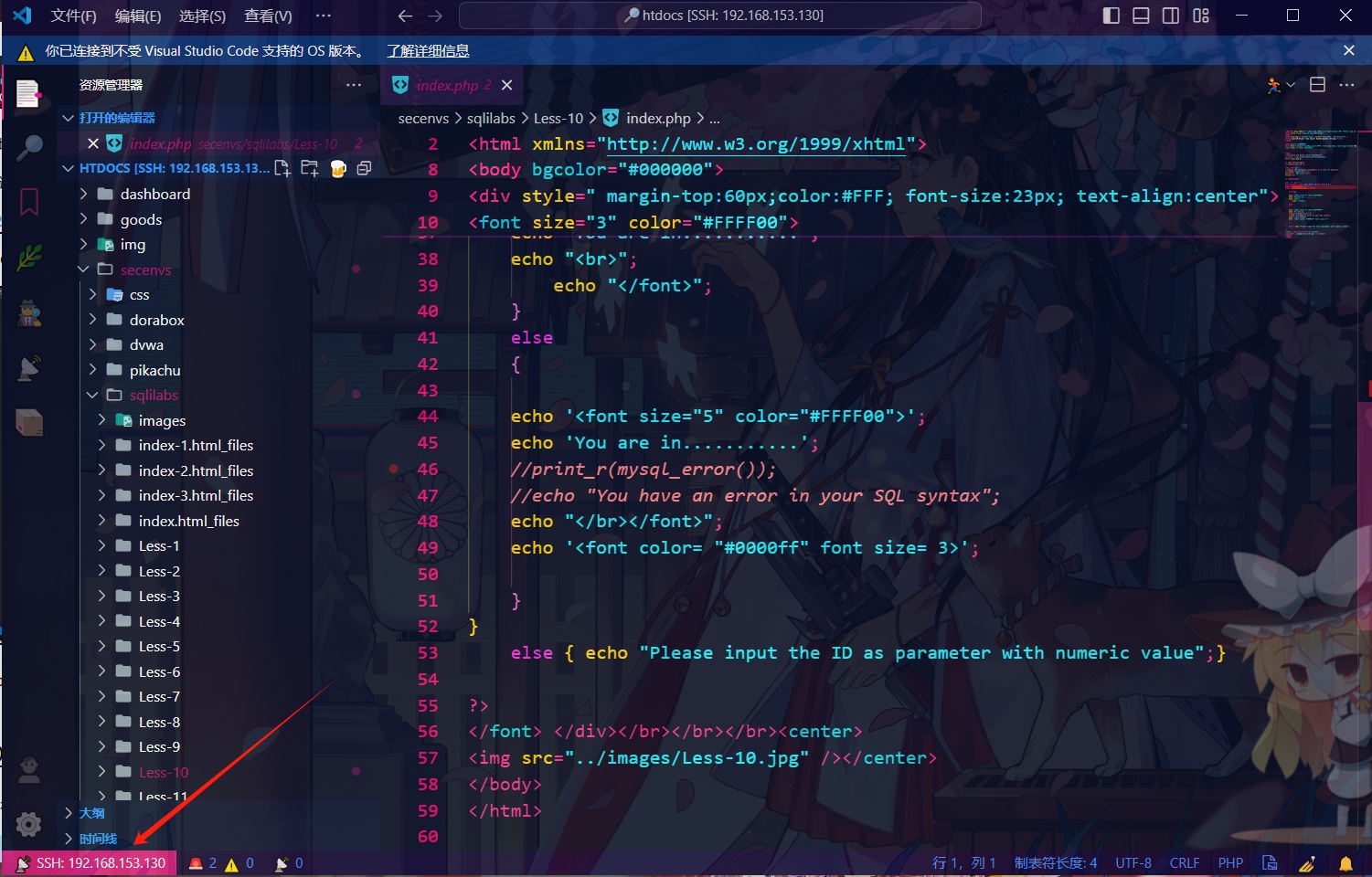Open Explorer panel More Actions ellipsis
1372x877 pixels.
coord(354,85)
